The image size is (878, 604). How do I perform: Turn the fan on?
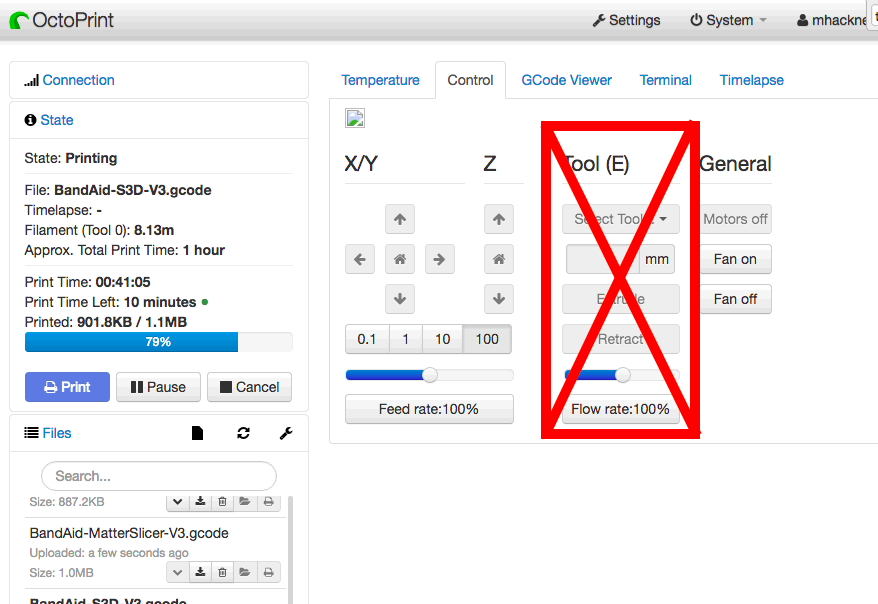[735, 259]
